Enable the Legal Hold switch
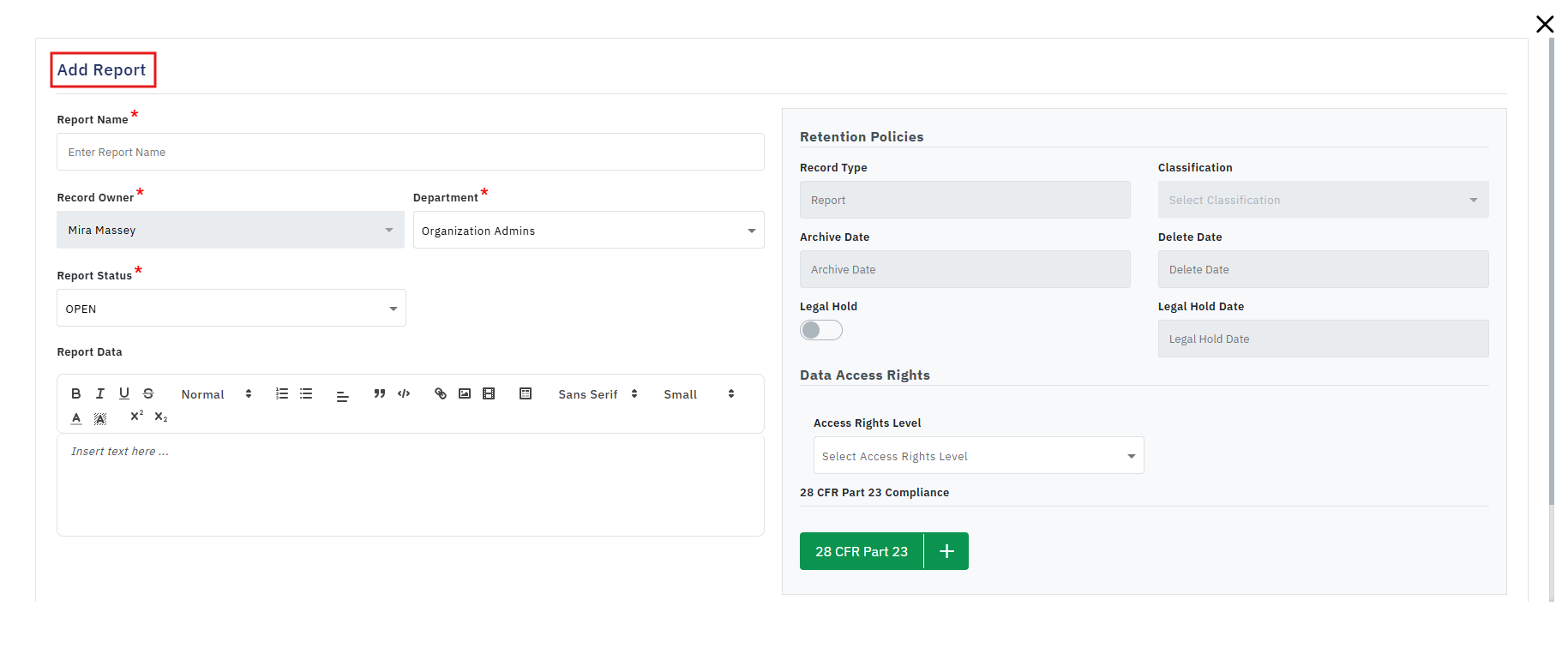Image resolution: width=1568 pixels, height=654 pixels. coord(821,330)
